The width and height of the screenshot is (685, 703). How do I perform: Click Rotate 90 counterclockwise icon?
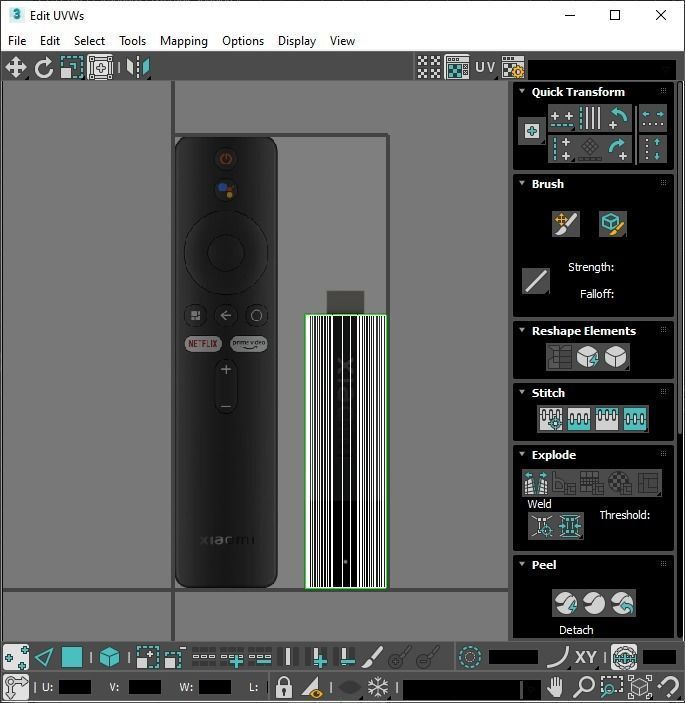coord(618,118)
